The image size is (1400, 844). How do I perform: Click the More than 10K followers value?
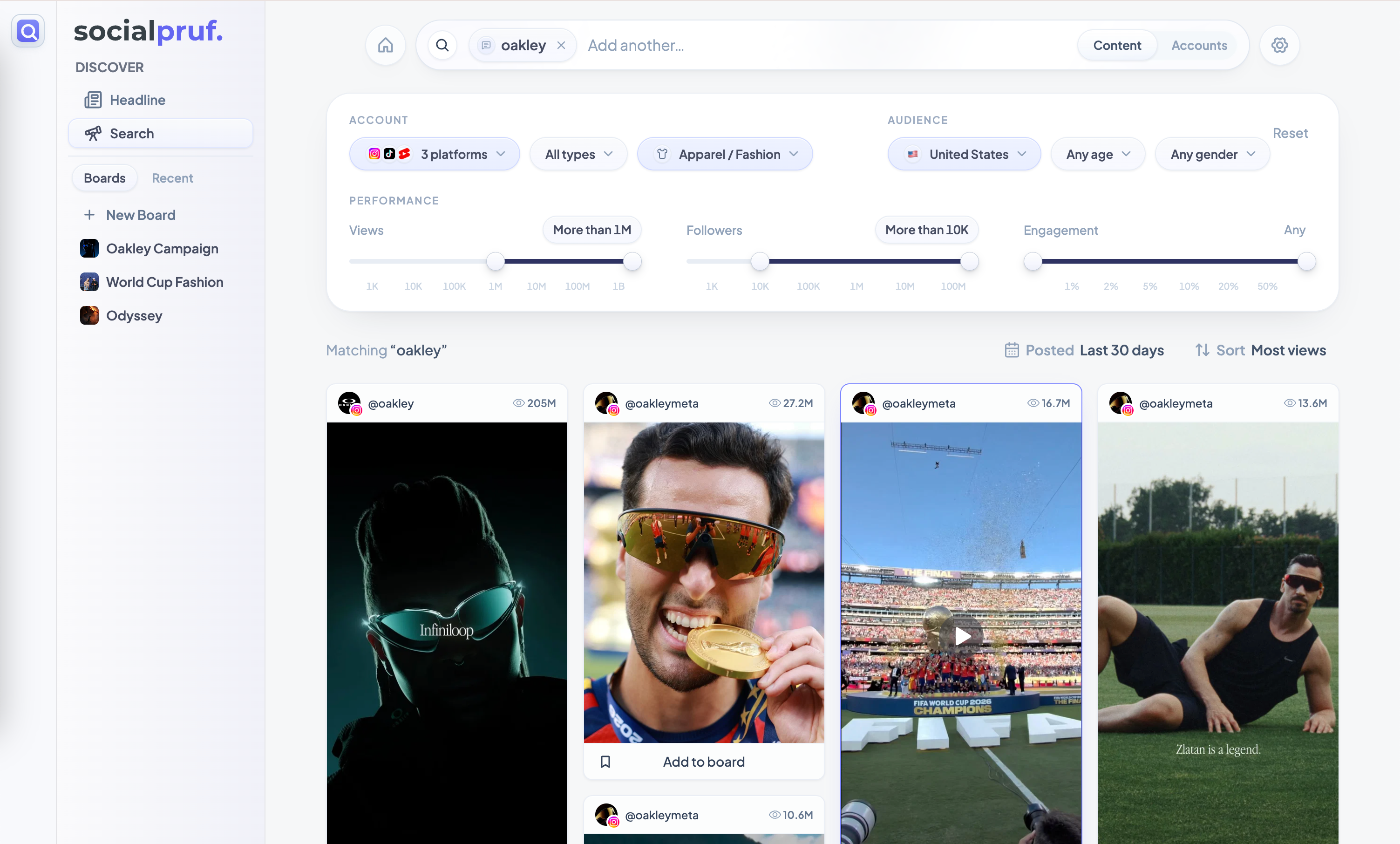coord(927,230)
